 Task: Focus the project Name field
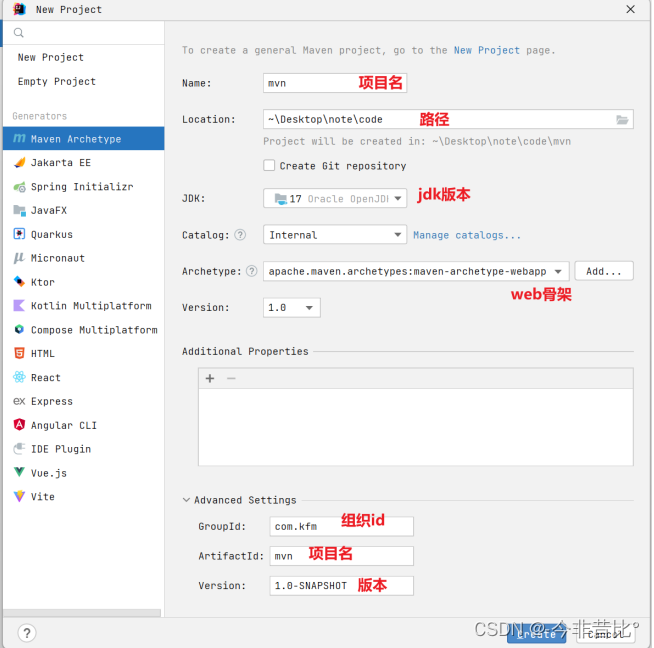coord(335,83)
